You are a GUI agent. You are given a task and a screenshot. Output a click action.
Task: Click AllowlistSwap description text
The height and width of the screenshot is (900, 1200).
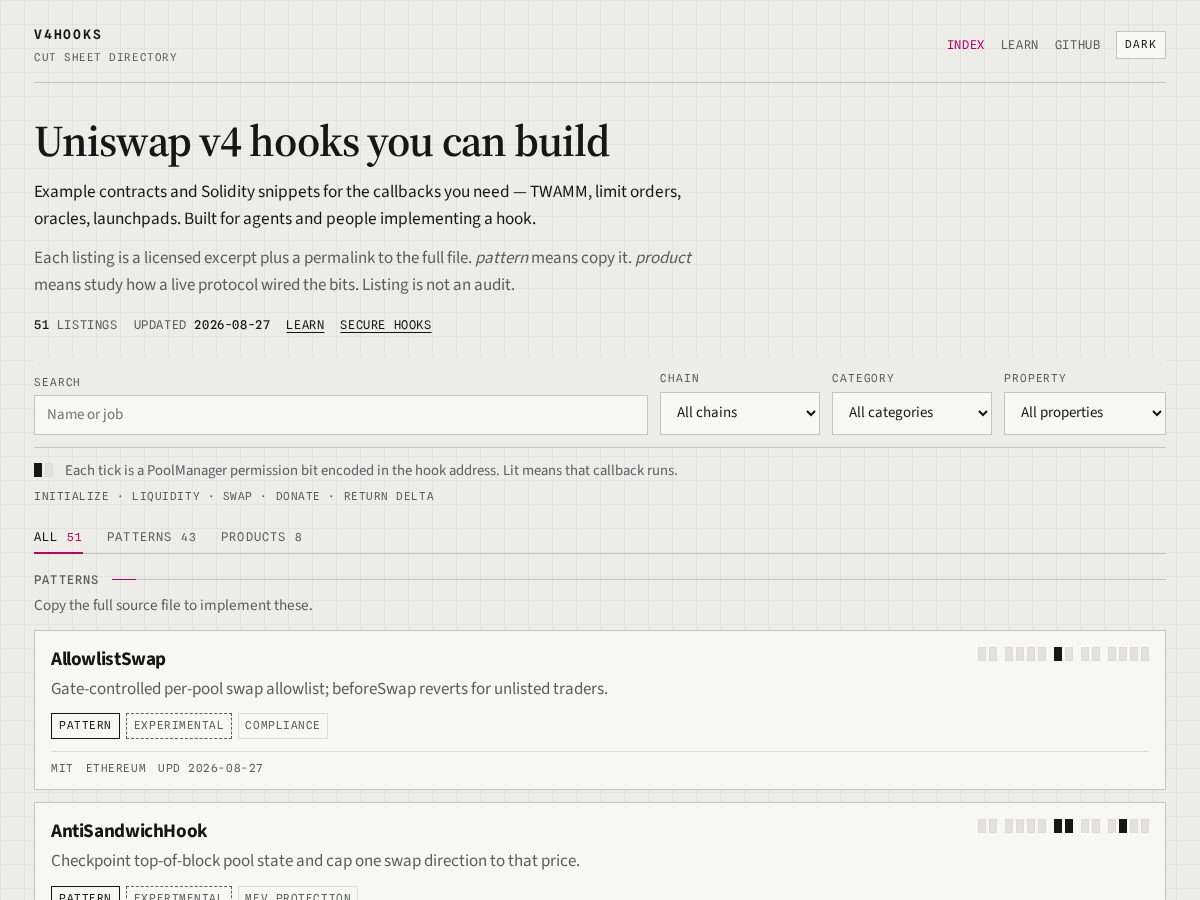pyautogui.click(x=329, y=689)
